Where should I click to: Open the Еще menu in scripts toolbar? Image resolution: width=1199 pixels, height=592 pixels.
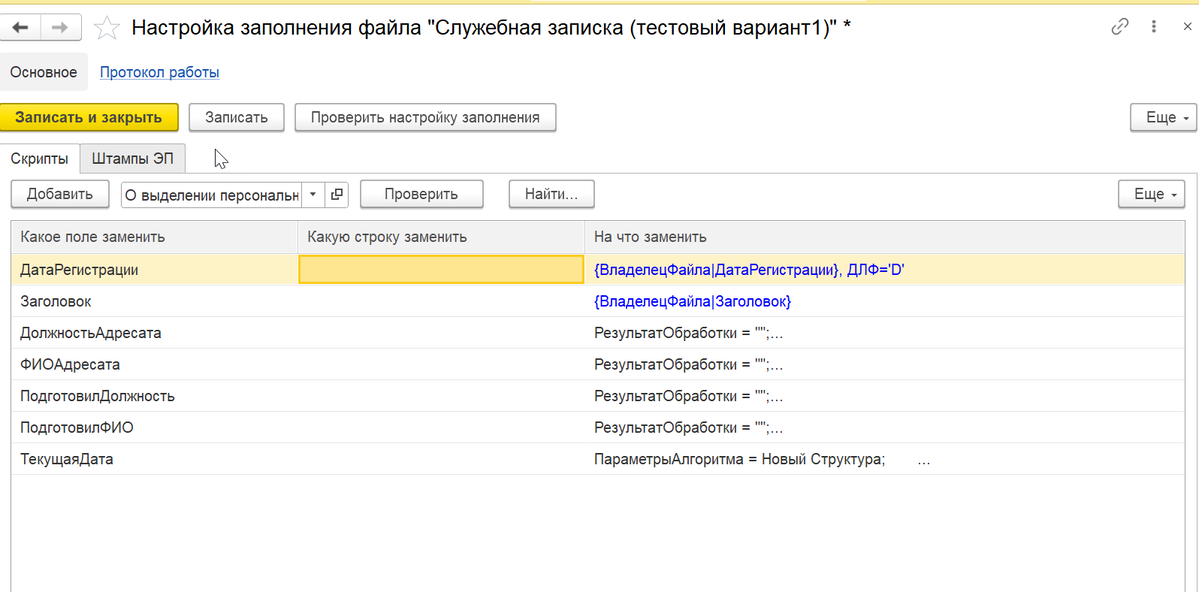1152,194
